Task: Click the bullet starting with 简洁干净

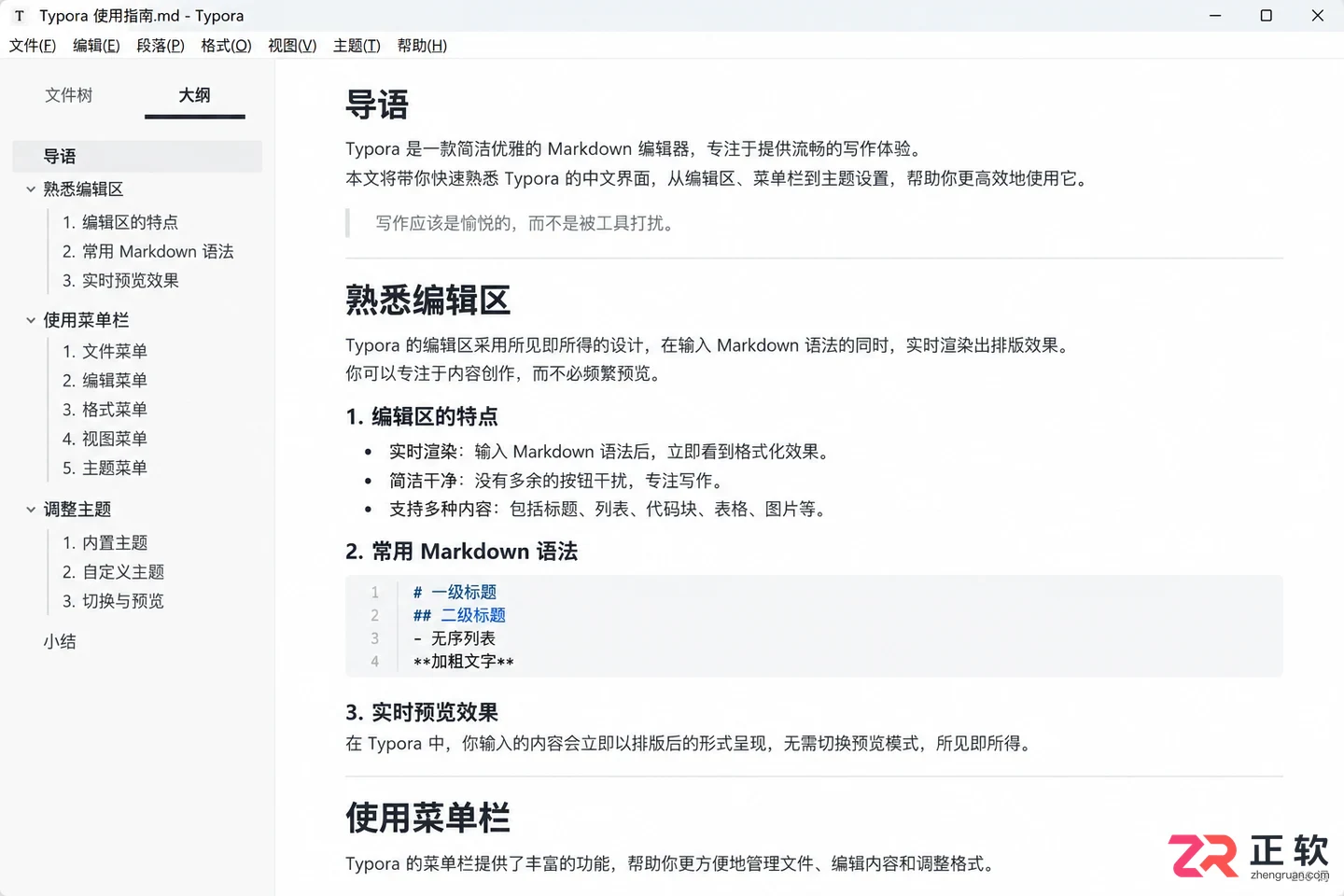Action: (557, 481)
